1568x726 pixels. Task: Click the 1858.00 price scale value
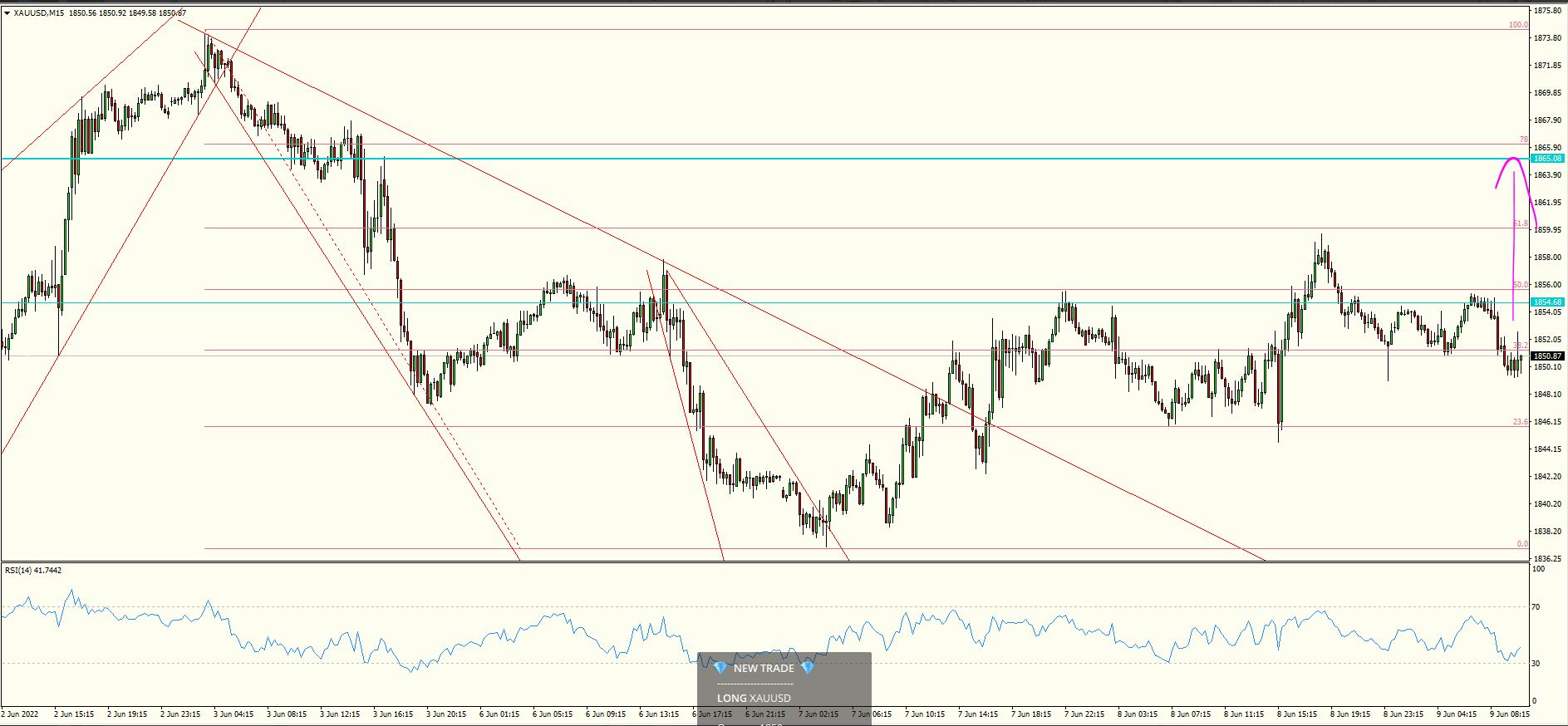pyautogui.click(x=1547, y=258)
